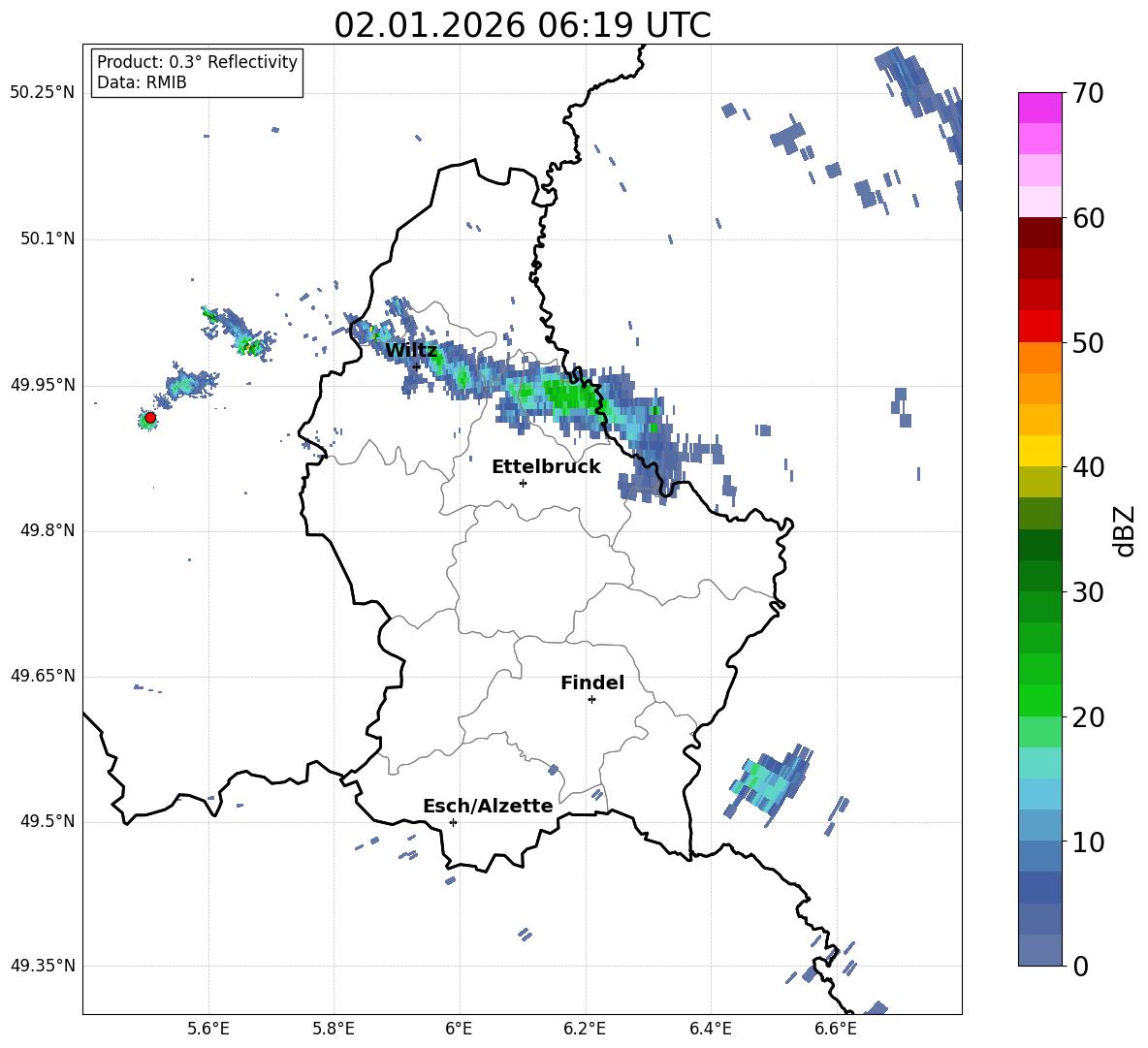The width and height of the screenshot is (1148, 1048).
Task: Click the 49.65°N latitude label
Action: click(43, 676)
